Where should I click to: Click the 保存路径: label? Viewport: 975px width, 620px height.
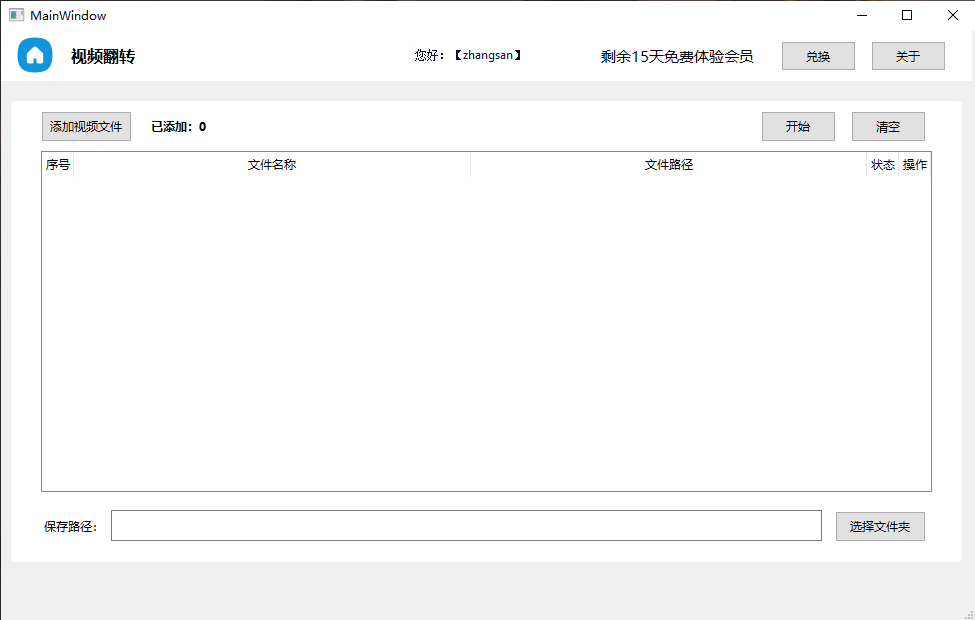click(x=70, y=527)
